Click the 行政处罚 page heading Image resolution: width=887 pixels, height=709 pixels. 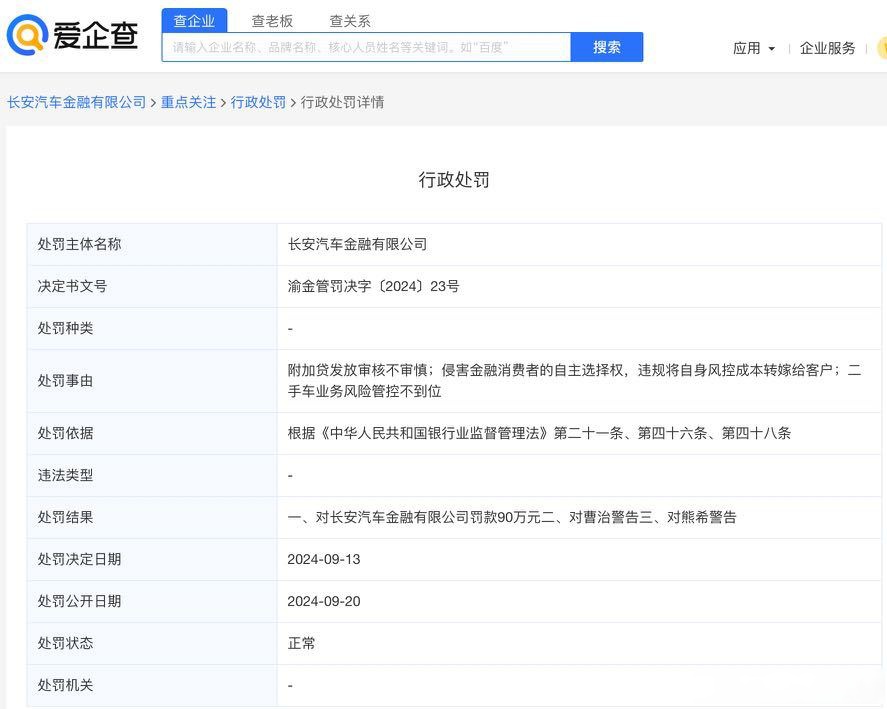454,179
